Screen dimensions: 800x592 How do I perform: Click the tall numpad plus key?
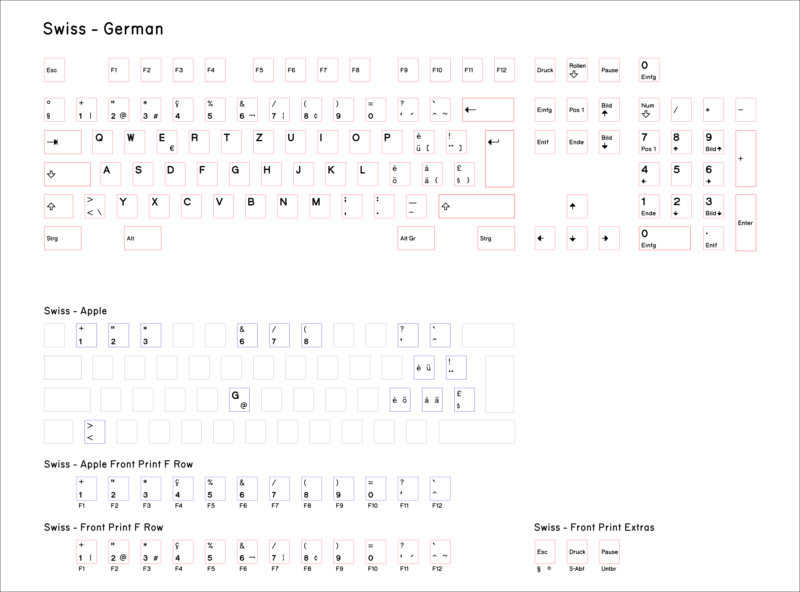pos(745,158)
